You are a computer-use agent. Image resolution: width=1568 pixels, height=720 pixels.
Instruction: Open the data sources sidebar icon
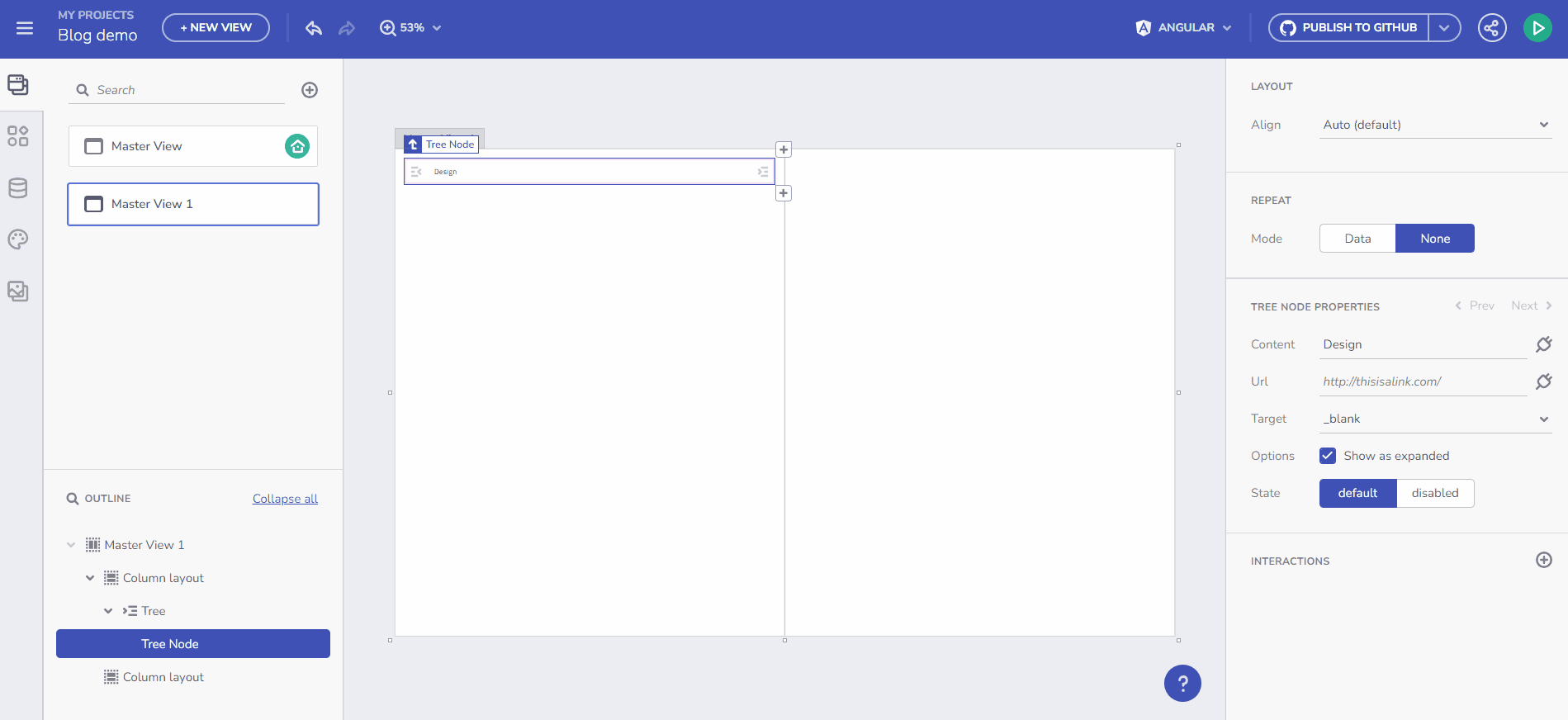(x=18, y=188)
